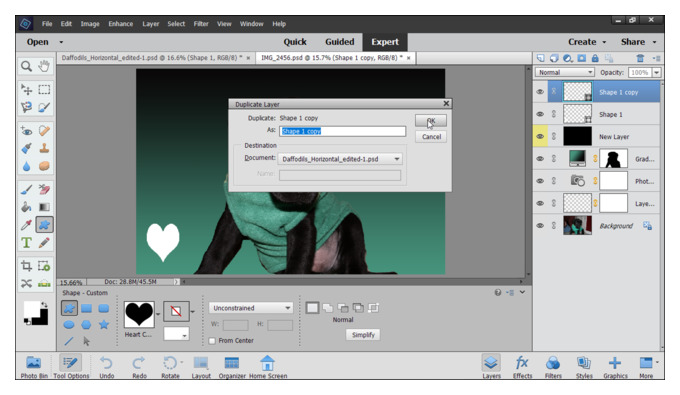This screenshot has height=395, width=680.
Task: Select the Type tool
Action: pos(26,242)
